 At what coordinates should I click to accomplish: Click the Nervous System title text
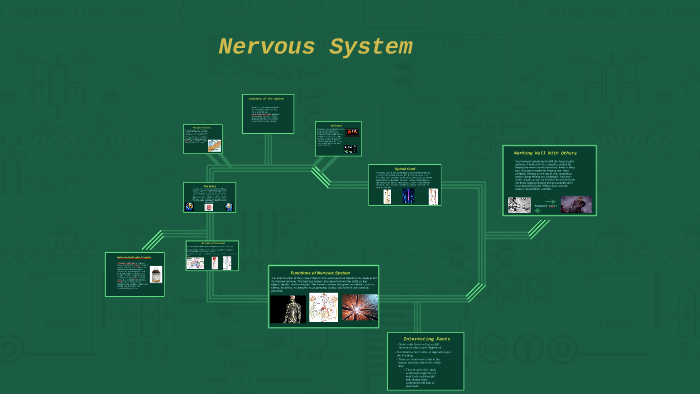(x=316, y=47)
